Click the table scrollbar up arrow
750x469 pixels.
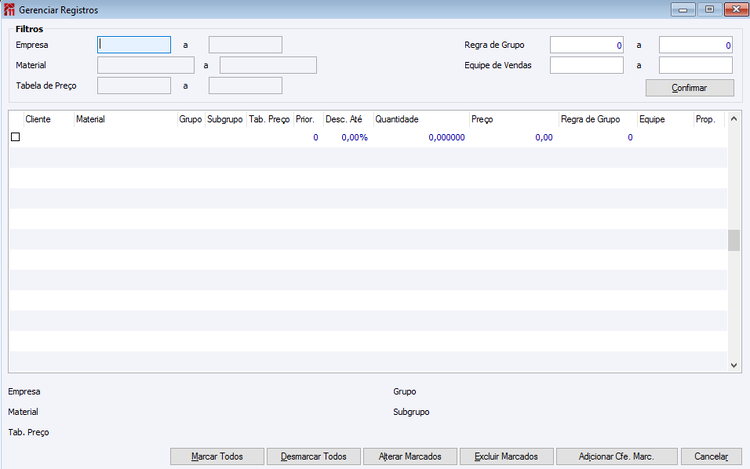[x=734, y=119]
